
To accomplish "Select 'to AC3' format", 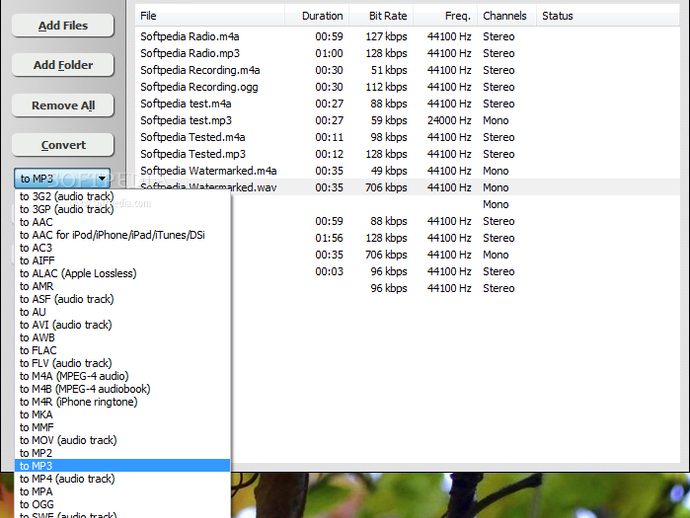I will (122, 248).
